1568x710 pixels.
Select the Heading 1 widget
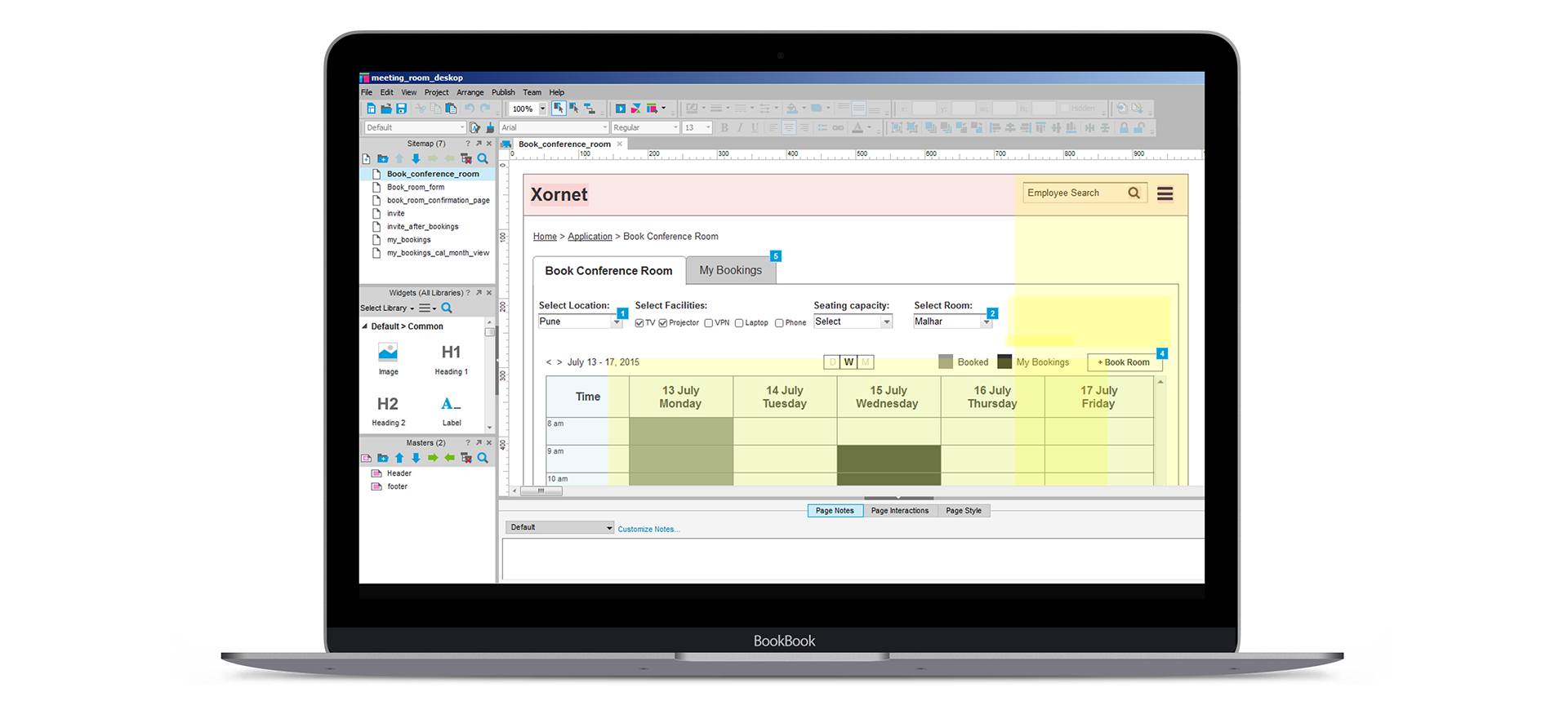(451, 359)
